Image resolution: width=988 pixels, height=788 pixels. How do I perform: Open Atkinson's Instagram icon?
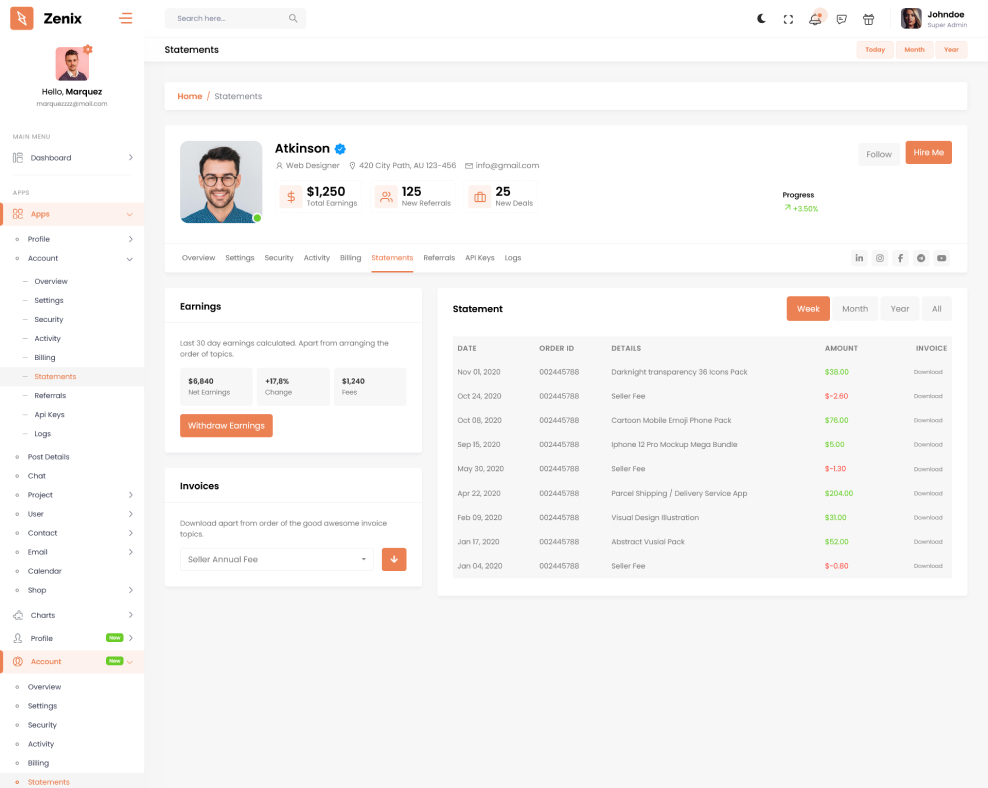click(880, 258)
